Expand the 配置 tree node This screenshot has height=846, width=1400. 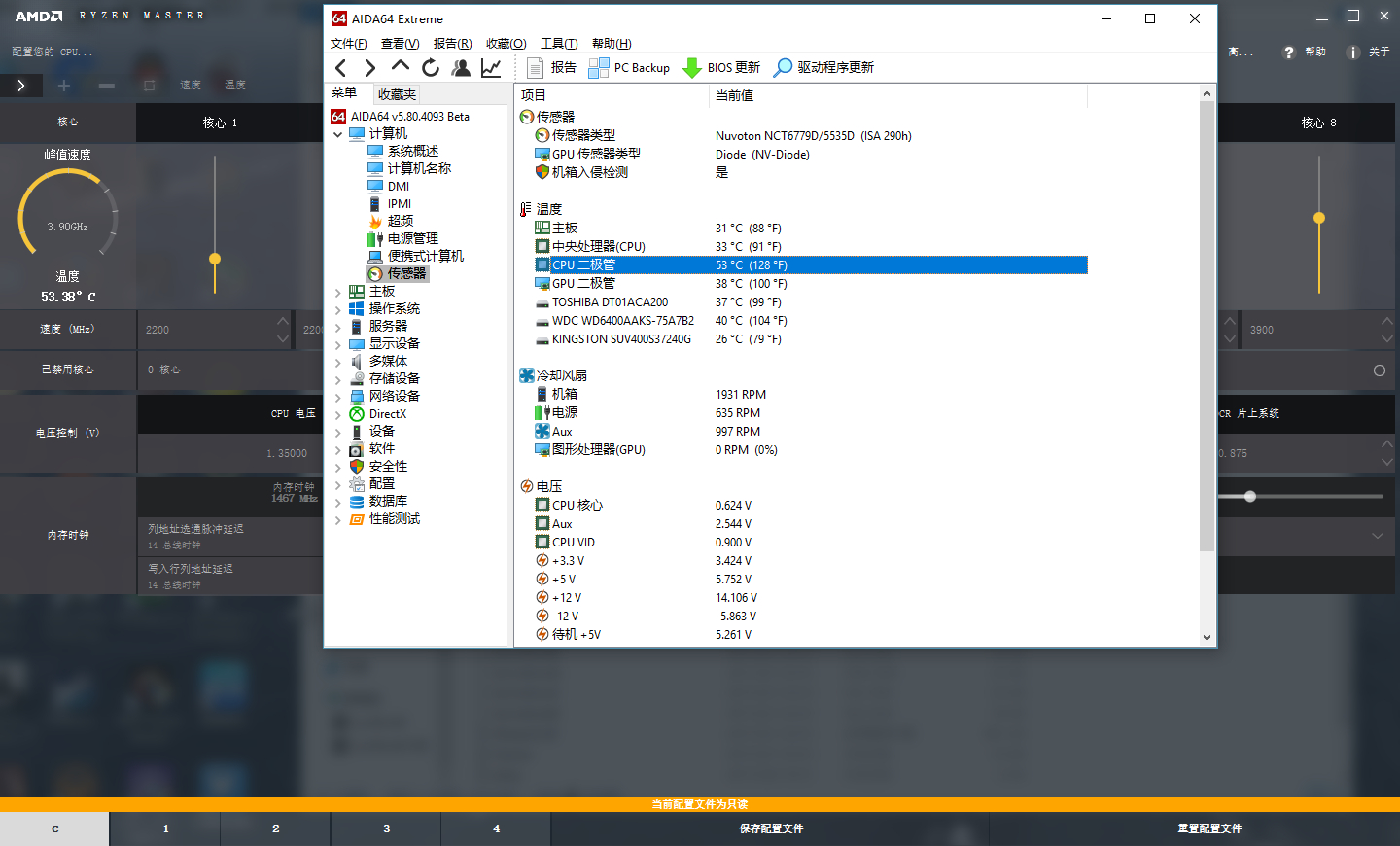click(337, 484)
